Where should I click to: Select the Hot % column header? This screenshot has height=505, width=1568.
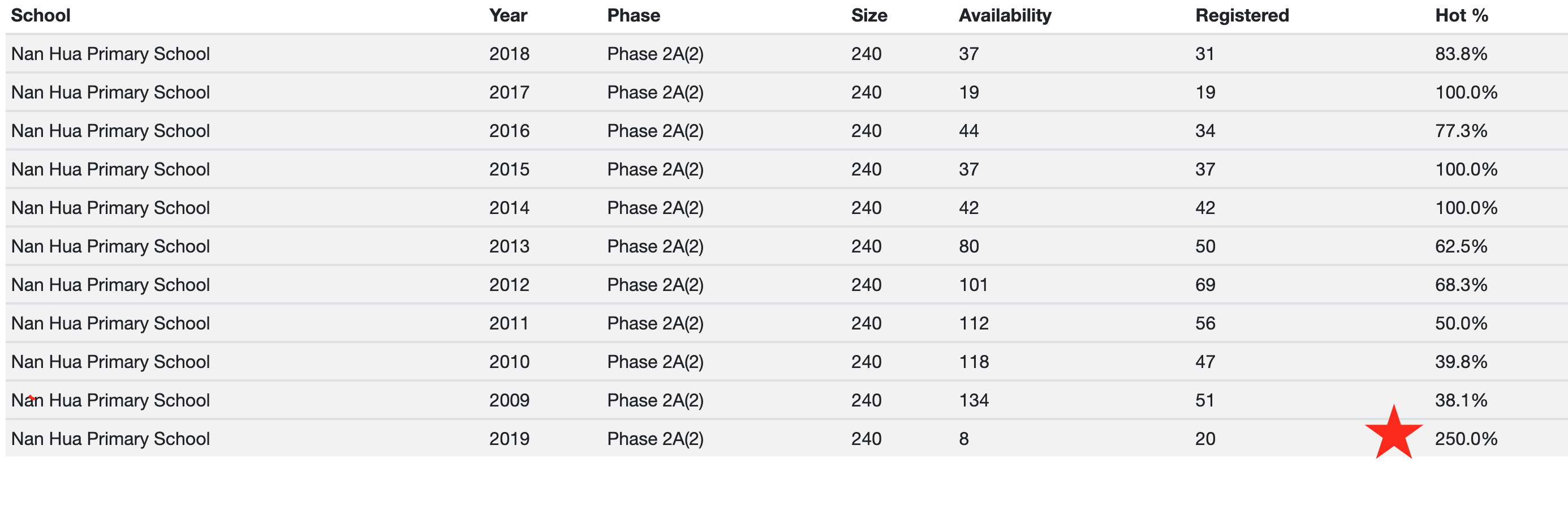(1461, 15)
